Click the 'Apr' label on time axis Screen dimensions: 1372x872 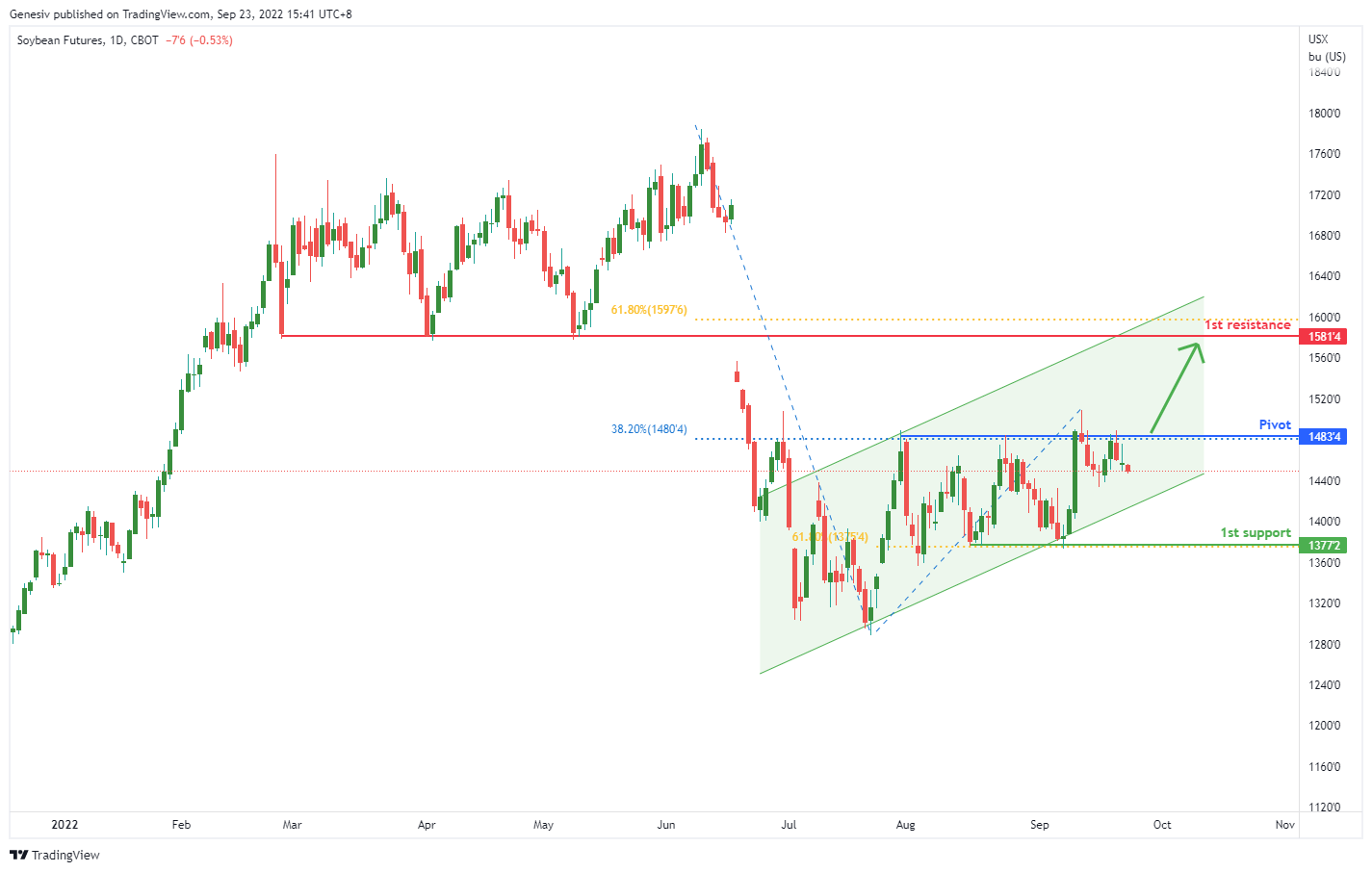click(427, 825)
